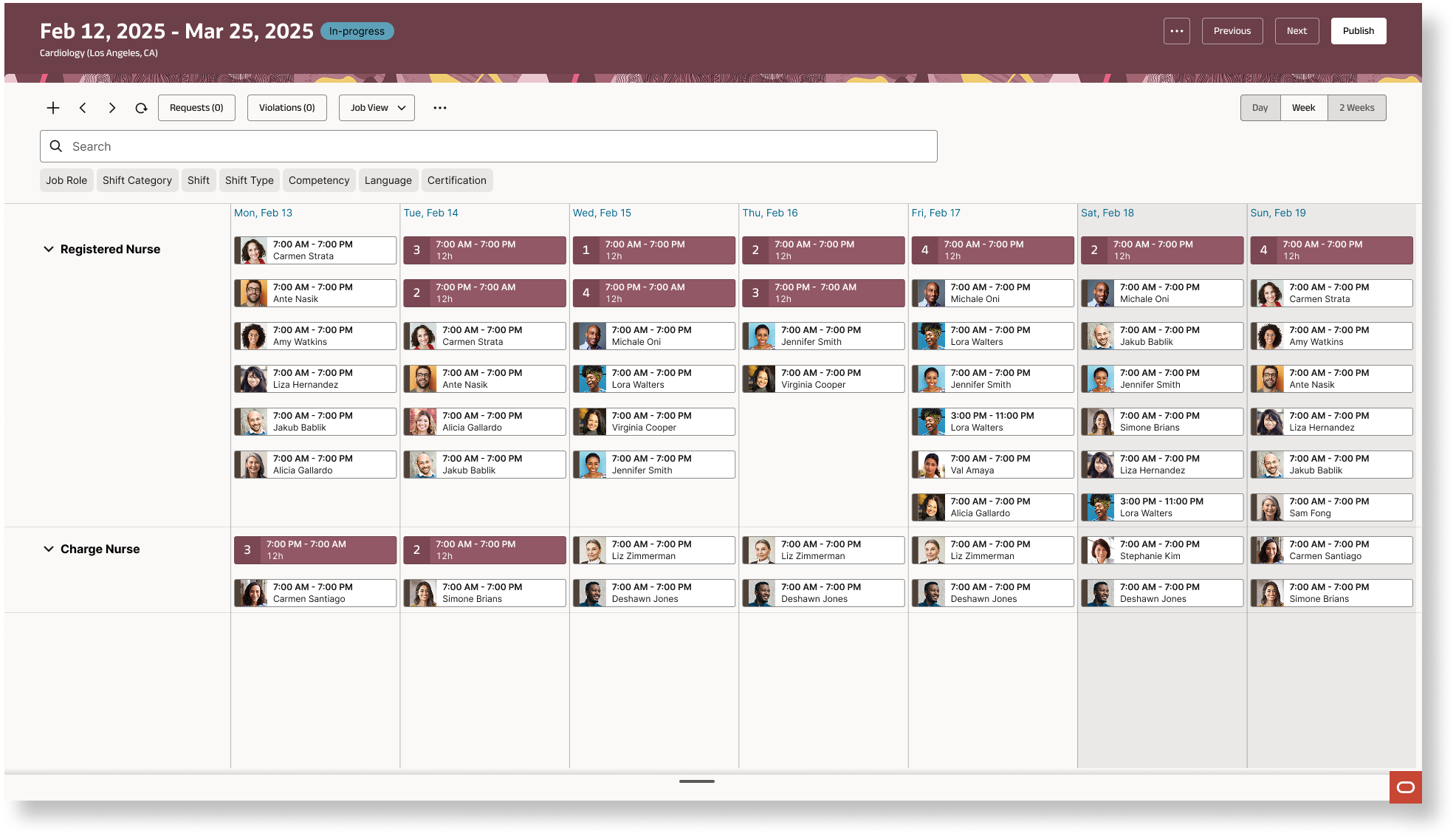Open the Competency filter

coord(319,180)
